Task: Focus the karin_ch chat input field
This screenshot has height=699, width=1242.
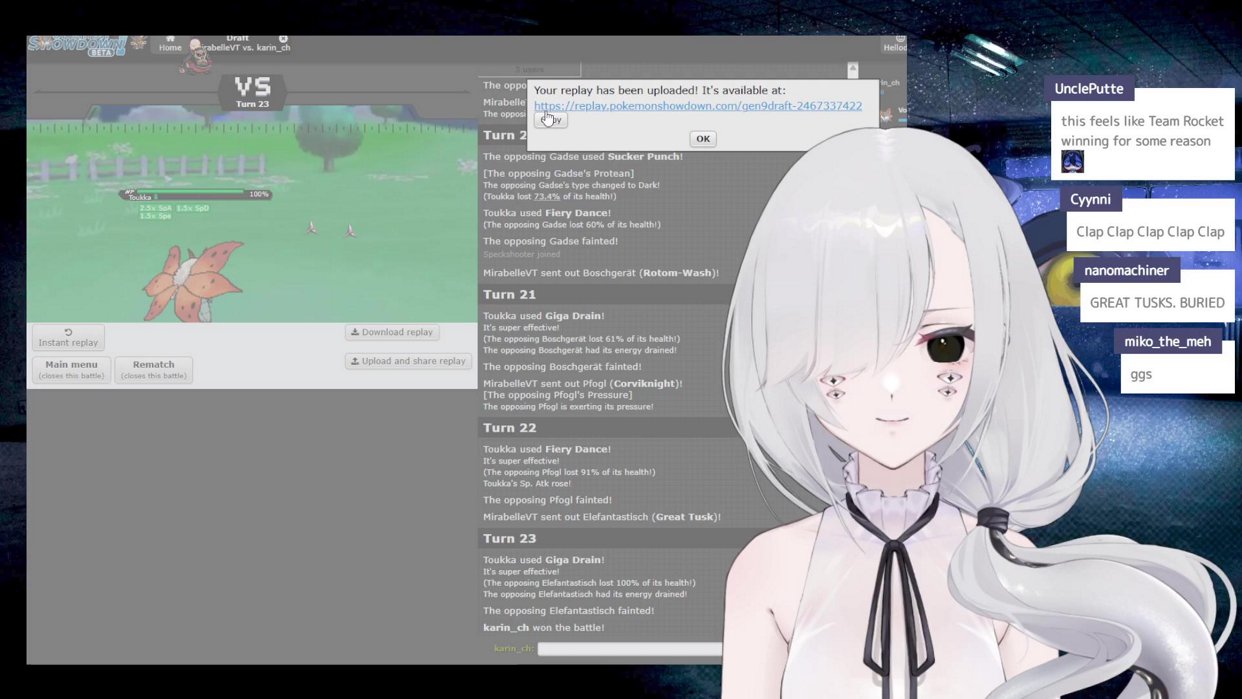Action: click(x=629, y=649)
